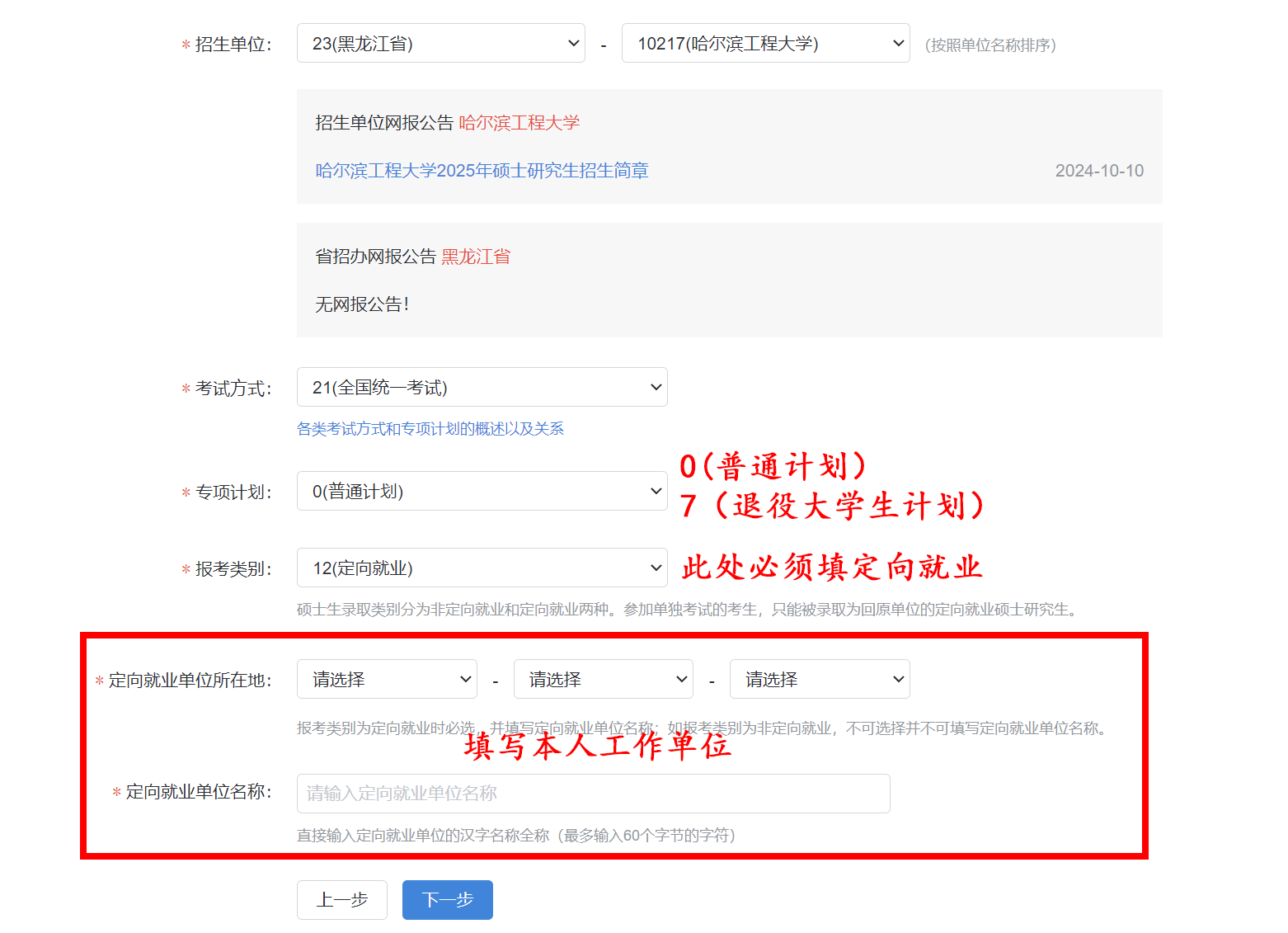Go back with the 上一步 button
Screen dimensions: 1288x933
(342, 900)
